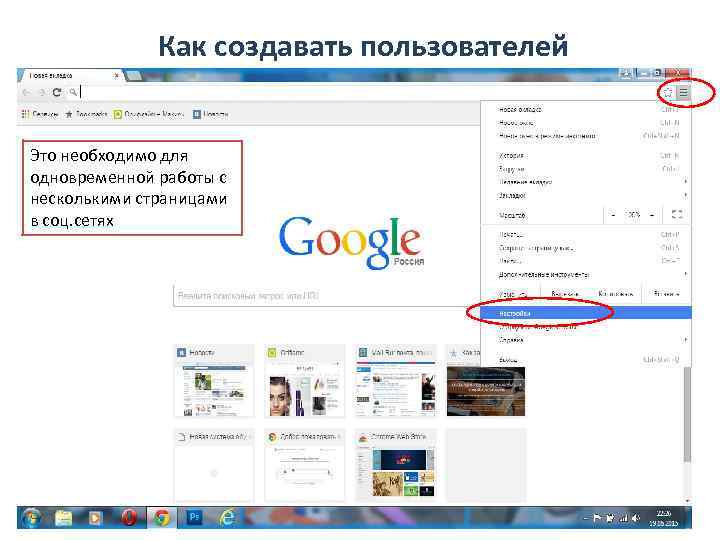Open the Сервисы apps bookmark
This screenshot has width=720, height=540.
pos(40,114)
